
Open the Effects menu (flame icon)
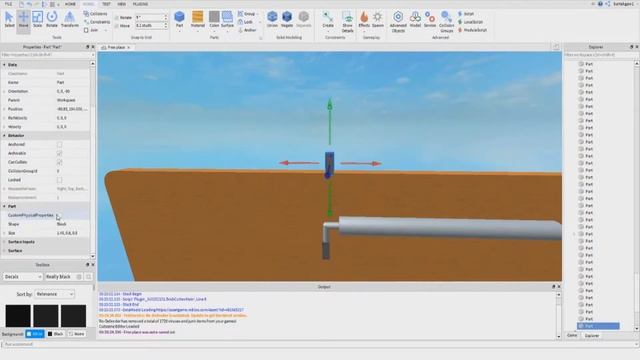click(x=364, y=19)
